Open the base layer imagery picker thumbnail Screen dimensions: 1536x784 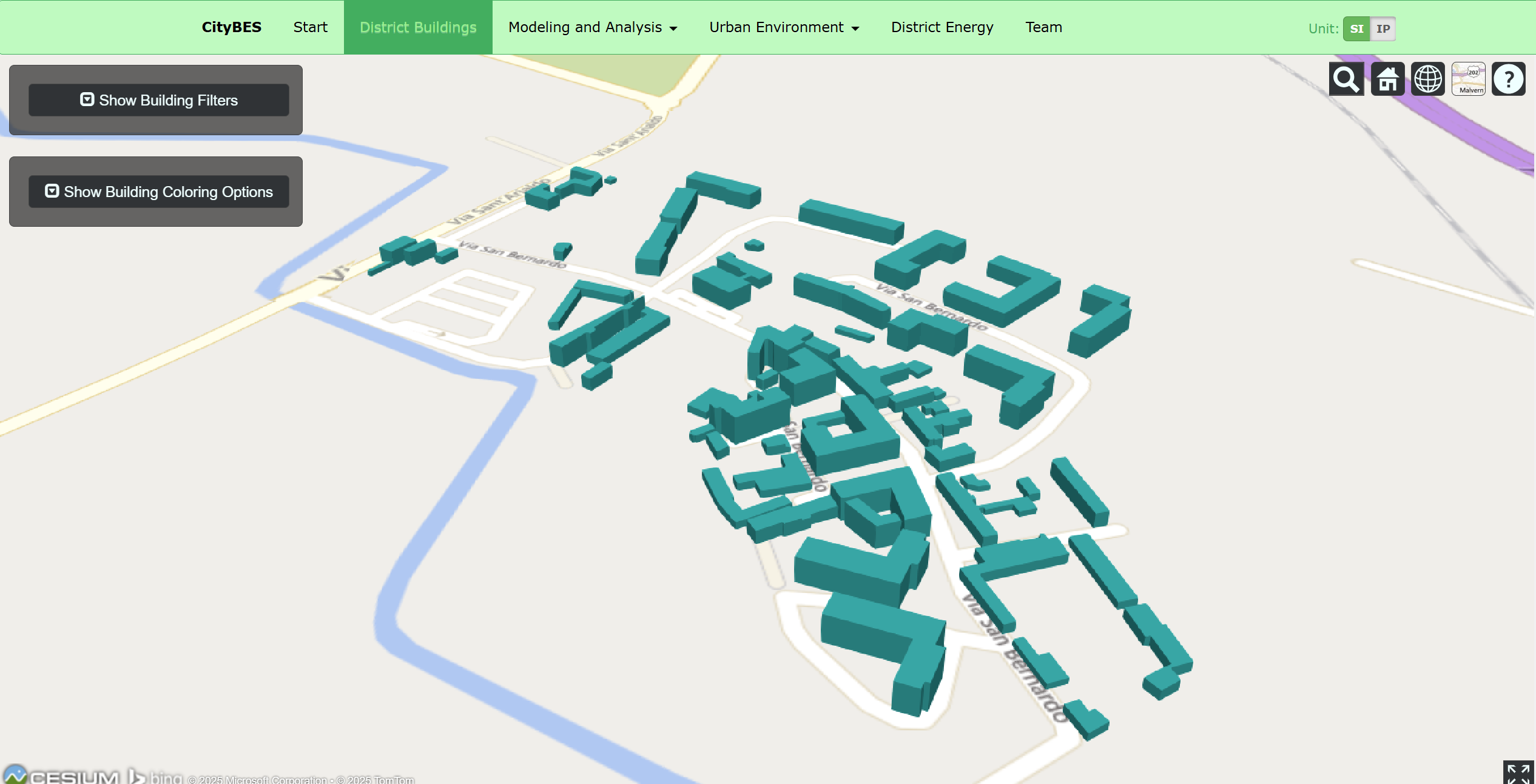click(x=1468, y=79)
